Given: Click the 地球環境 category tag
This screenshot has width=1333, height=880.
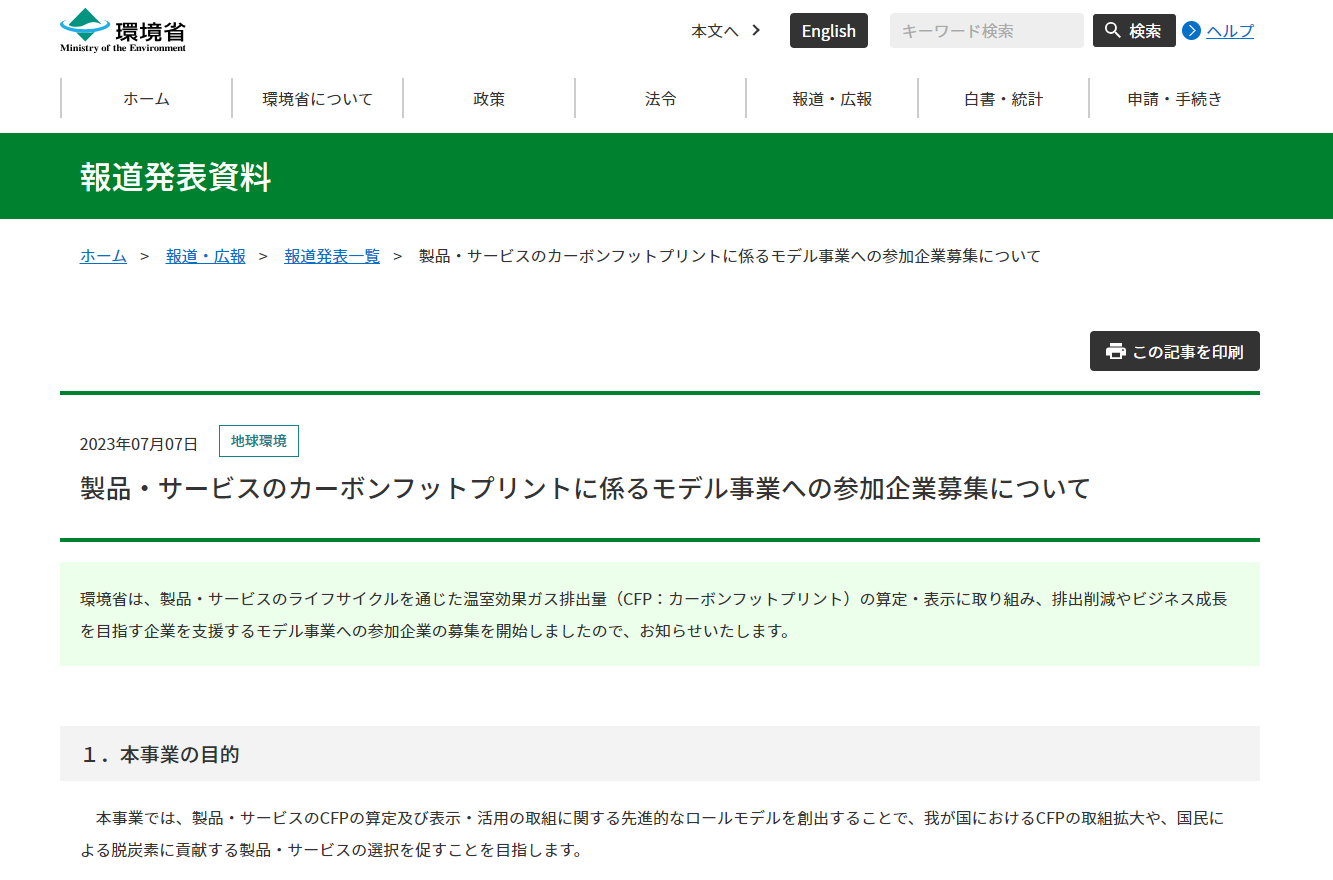Looking at the screenshot, I should pyautogui.click(x=258, y=441).
